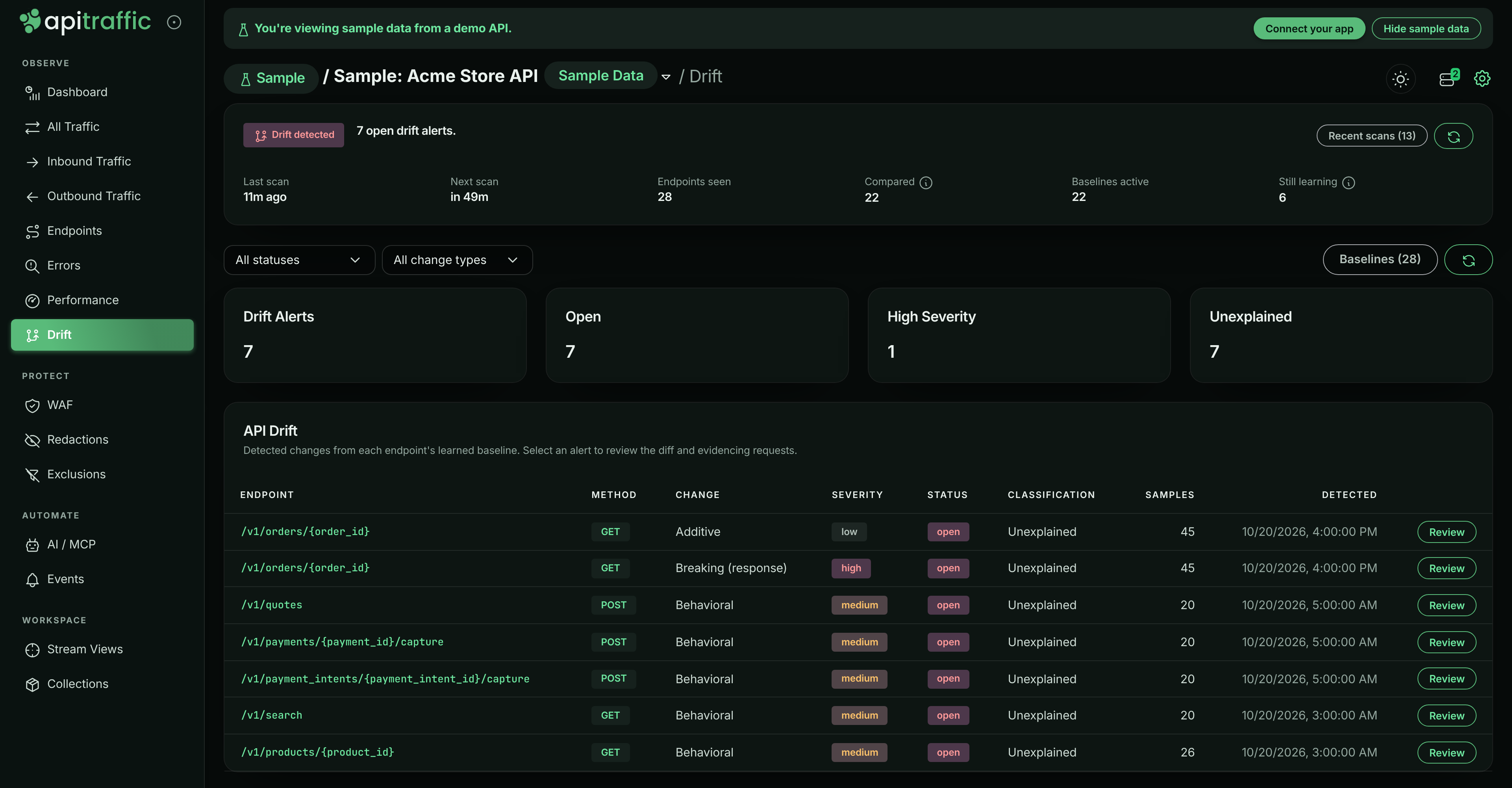Open Redactions page
Viewport: 1512px width, 788px height.
point(102,440)
